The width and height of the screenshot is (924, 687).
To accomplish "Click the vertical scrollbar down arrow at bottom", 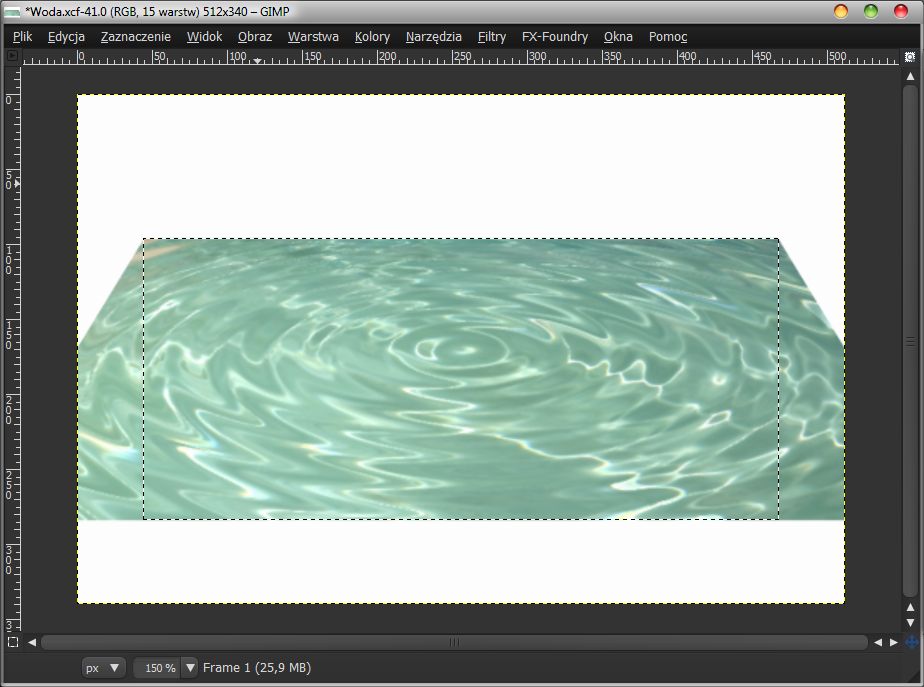I will [910, 623].
